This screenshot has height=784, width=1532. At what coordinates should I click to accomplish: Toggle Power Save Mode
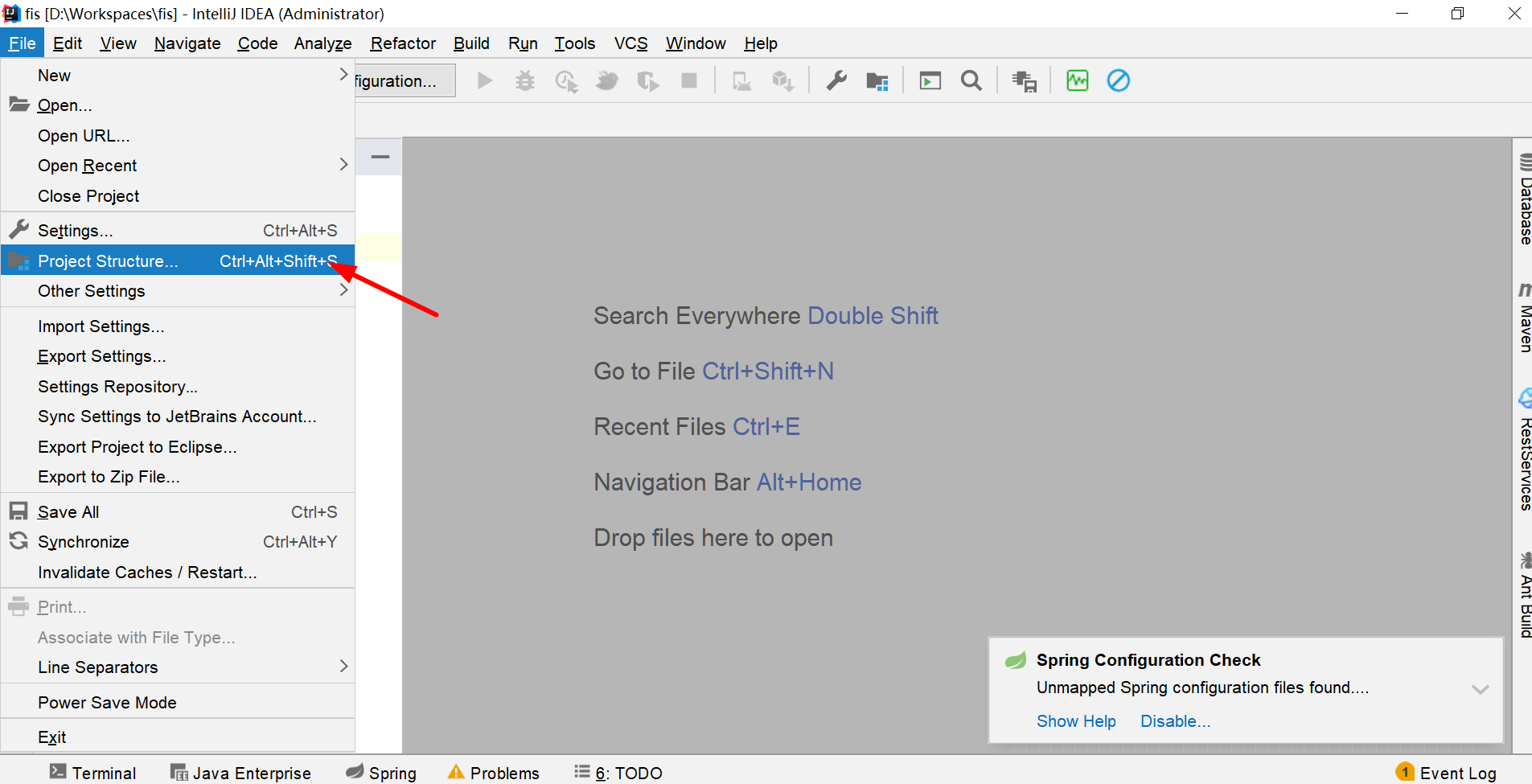point(178,703)
